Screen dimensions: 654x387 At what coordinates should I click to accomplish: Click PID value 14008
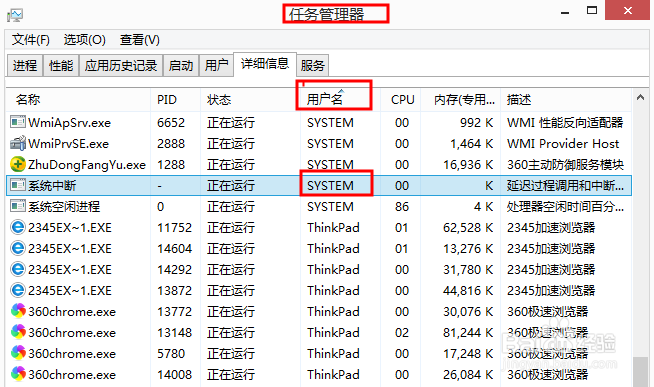pyautogui.click(x=174, y=374)
